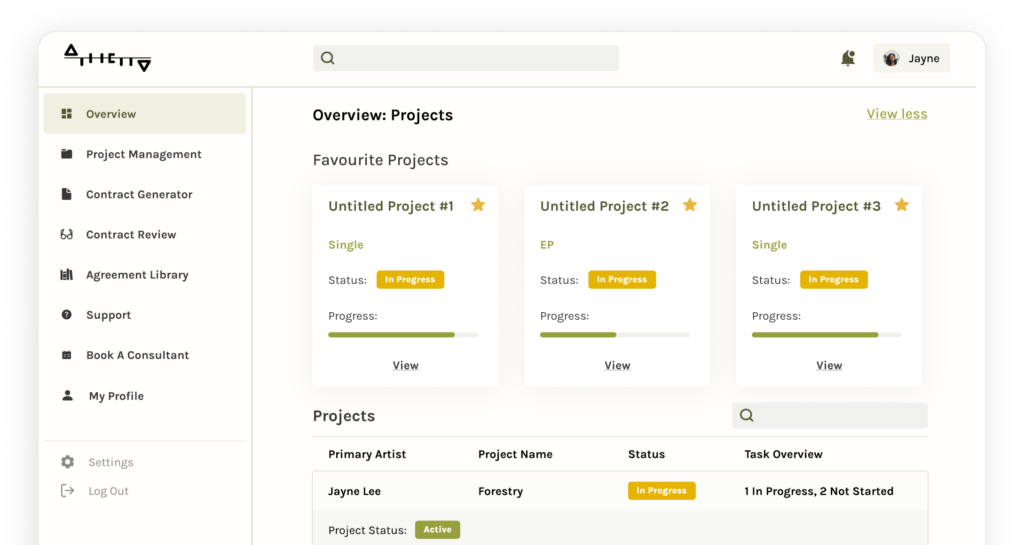Go to Book A Consultant page
The width and height of the screenshot is (1024, 545).
click(137, 355)
